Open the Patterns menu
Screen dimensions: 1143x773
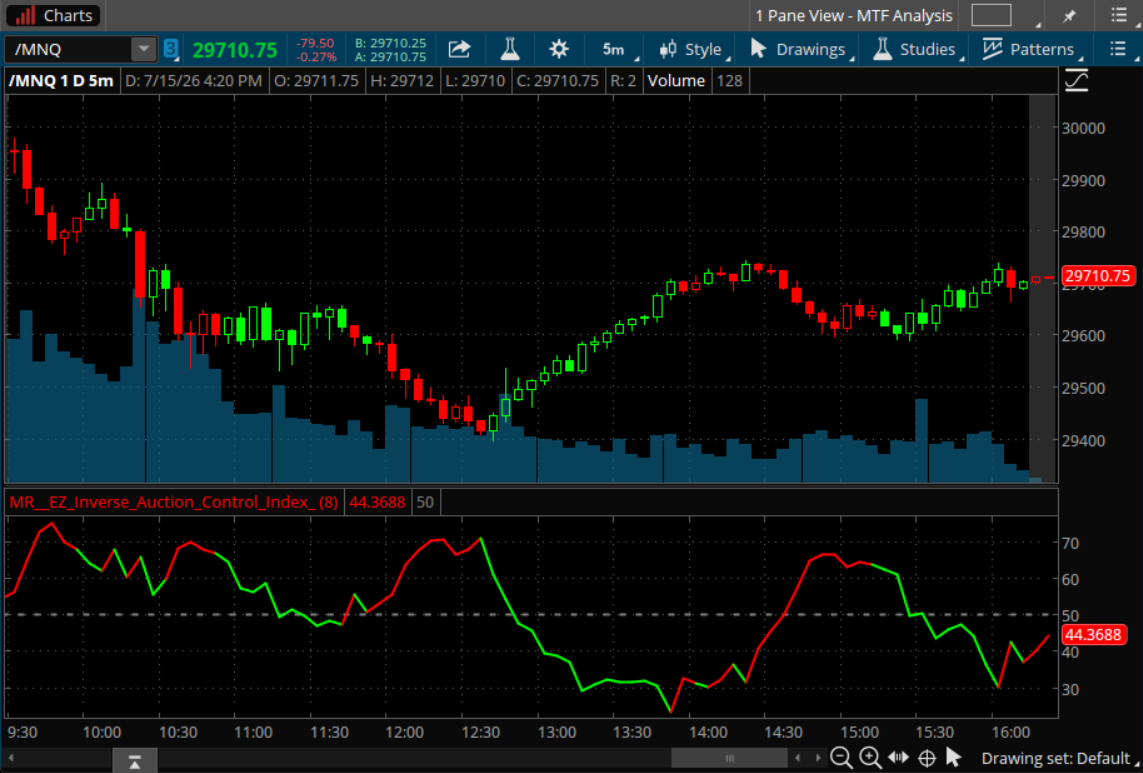tap(1031, 50)
